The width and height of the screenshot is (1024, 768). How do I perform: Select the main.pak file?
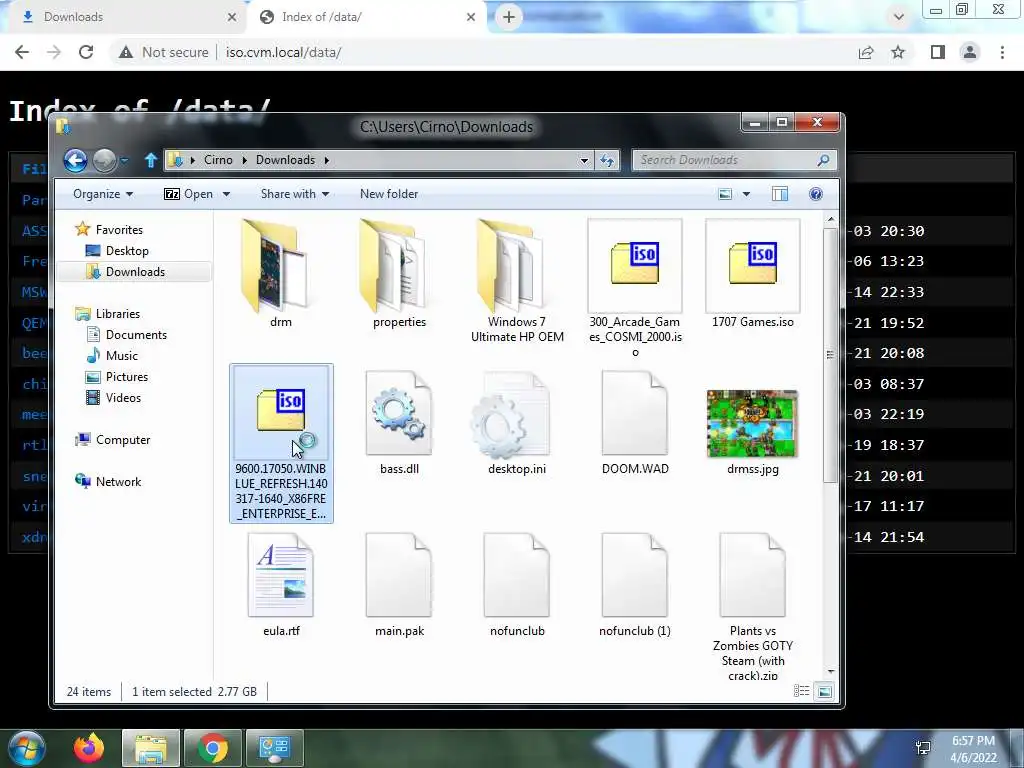click(x=399, y=585)
